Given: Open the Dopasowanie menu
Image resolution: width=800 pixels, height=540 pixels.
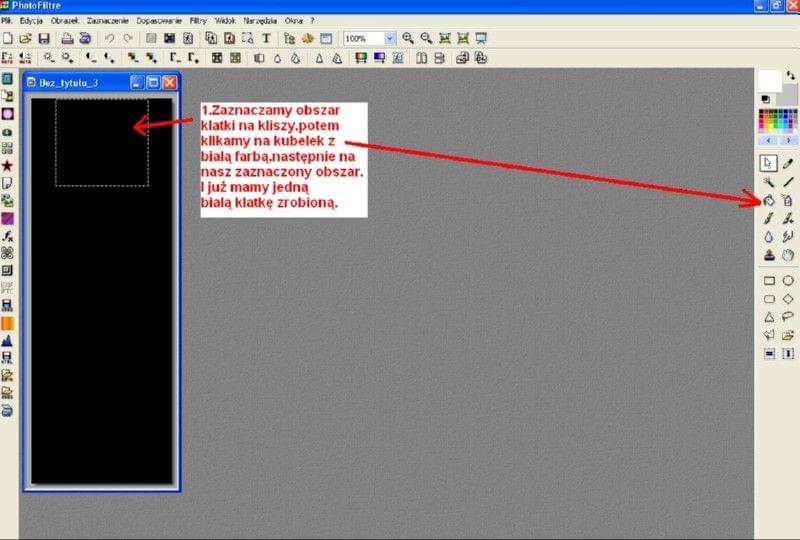Looking at the screenshot, I should [x=159, y=21].
